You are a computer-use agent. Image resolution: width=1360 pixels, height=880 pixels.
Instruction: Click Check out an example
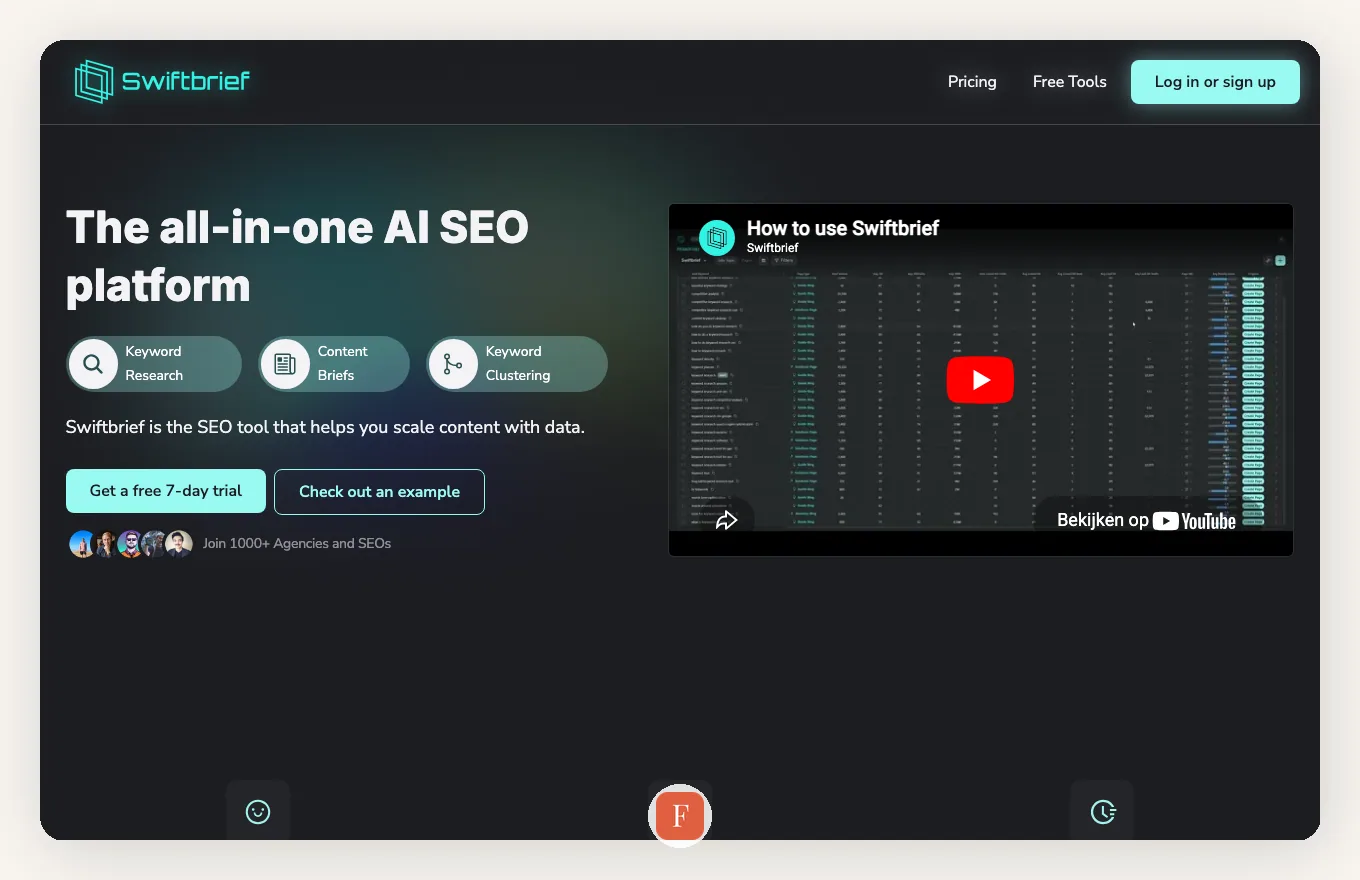click(x=379, y=492)
